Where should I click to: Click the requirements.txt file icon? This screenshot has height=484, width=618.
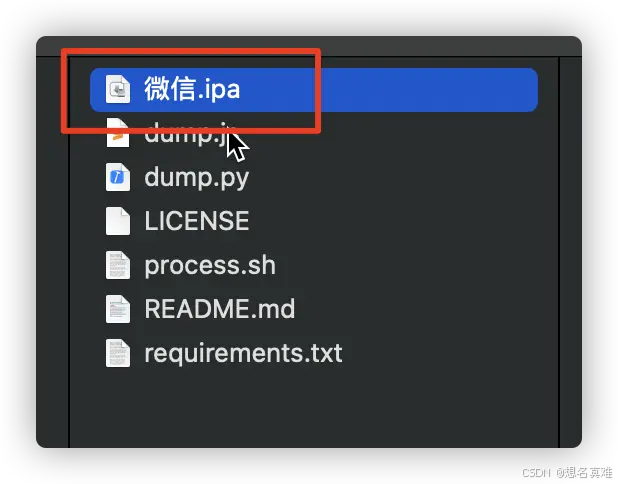coord(118,353)
